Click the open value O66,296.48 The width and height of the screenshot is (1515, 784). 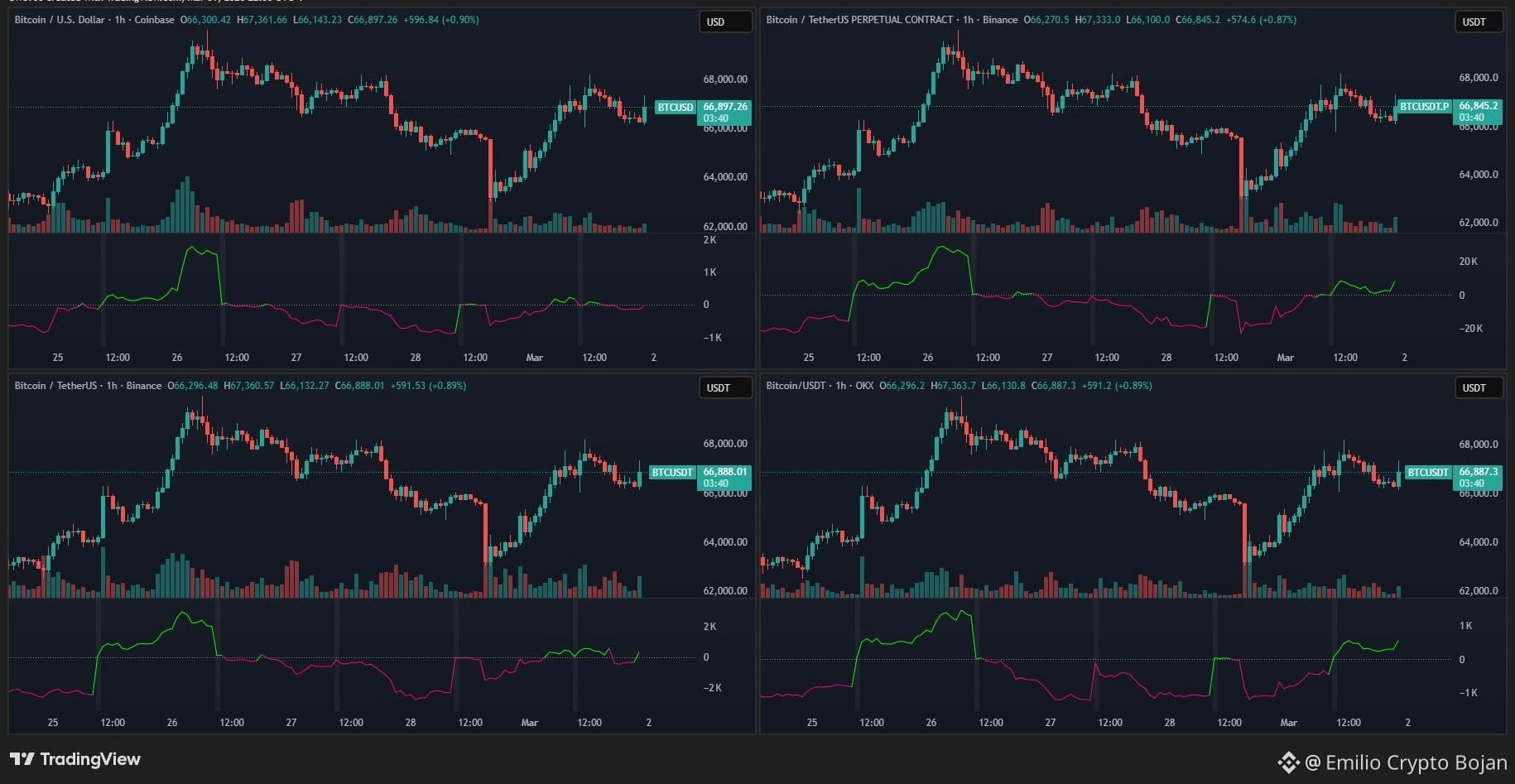click(x=193, y=385)
